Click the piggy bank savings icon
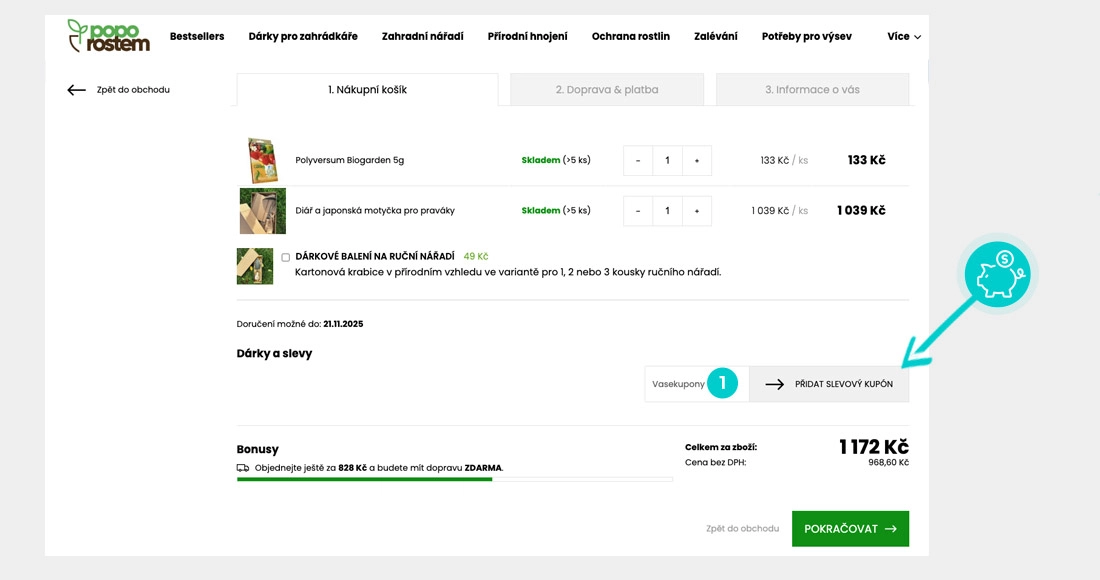Viewport: 1100px width, 580px height. (x=996, y=274)
